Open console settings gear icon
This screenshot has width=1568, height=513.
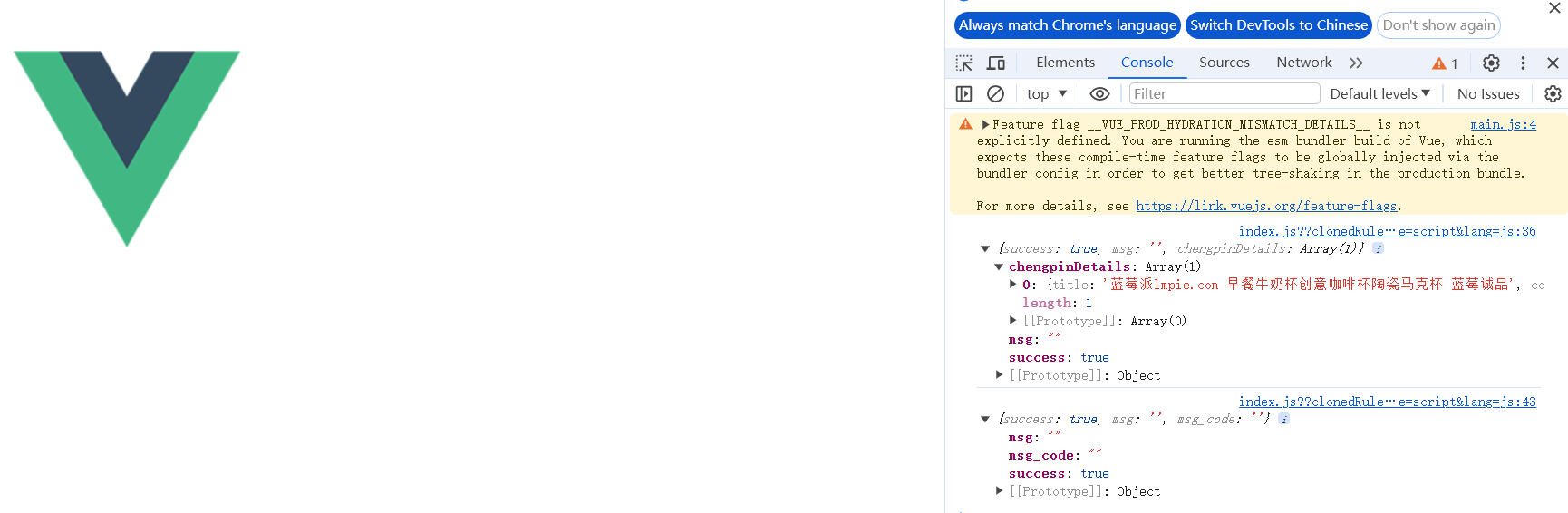click(x=1553, y=94)
